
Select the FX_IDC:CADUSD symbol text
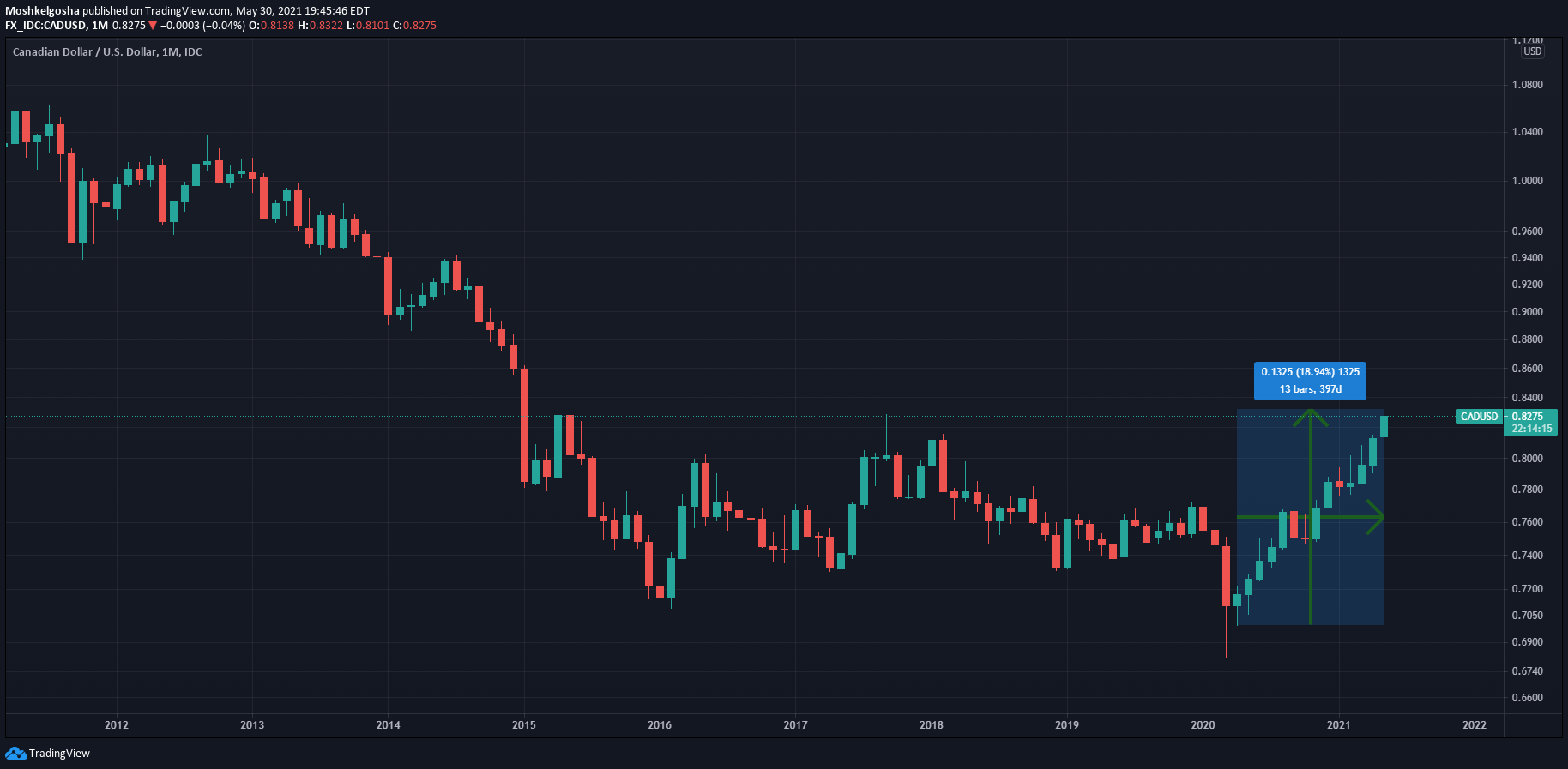(45, 26)
